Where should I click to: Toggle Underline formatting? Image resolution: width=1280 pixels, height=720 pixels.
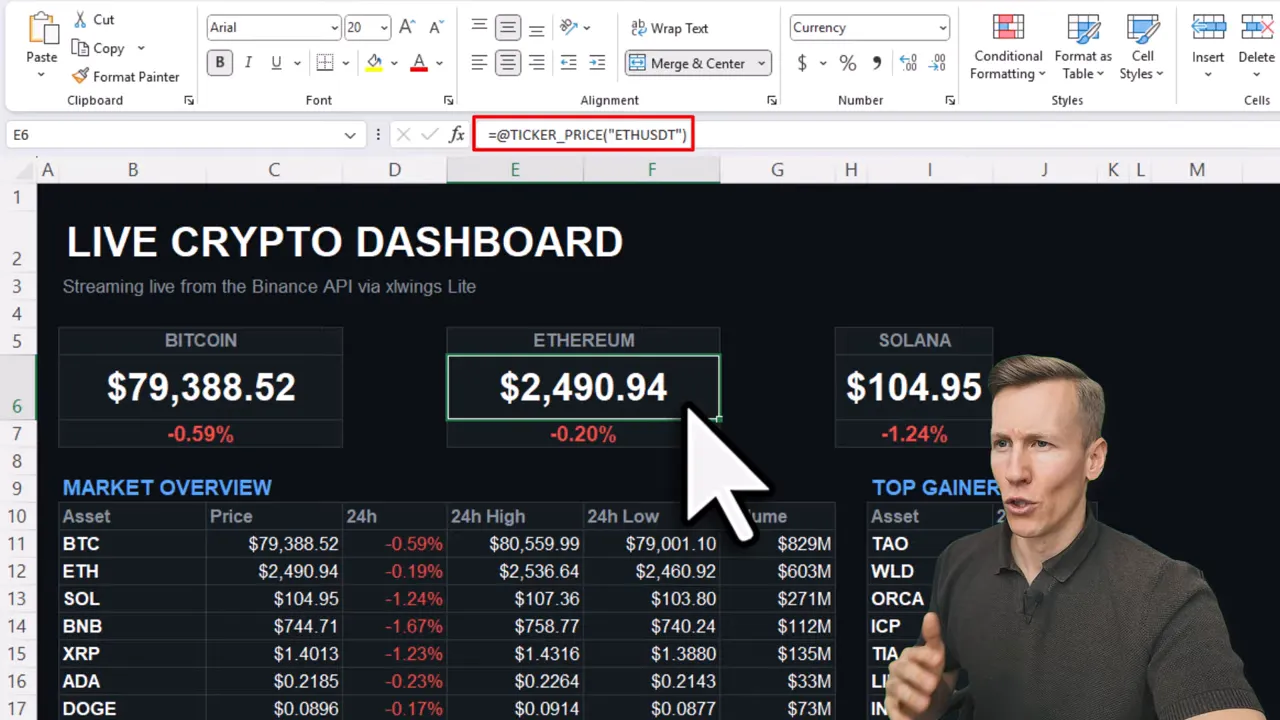point(276,63)
